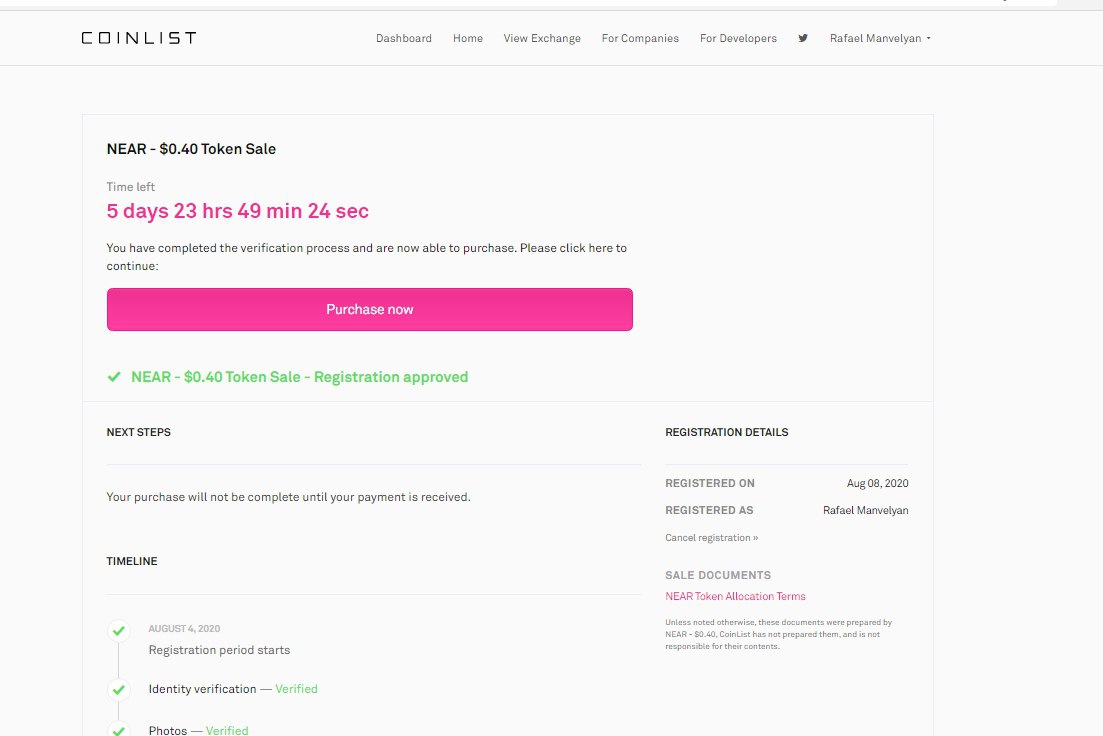This screenshot has width=1103, height=736.
Task: Click green checkmark next to Registration approved
Action: point(114,377)
